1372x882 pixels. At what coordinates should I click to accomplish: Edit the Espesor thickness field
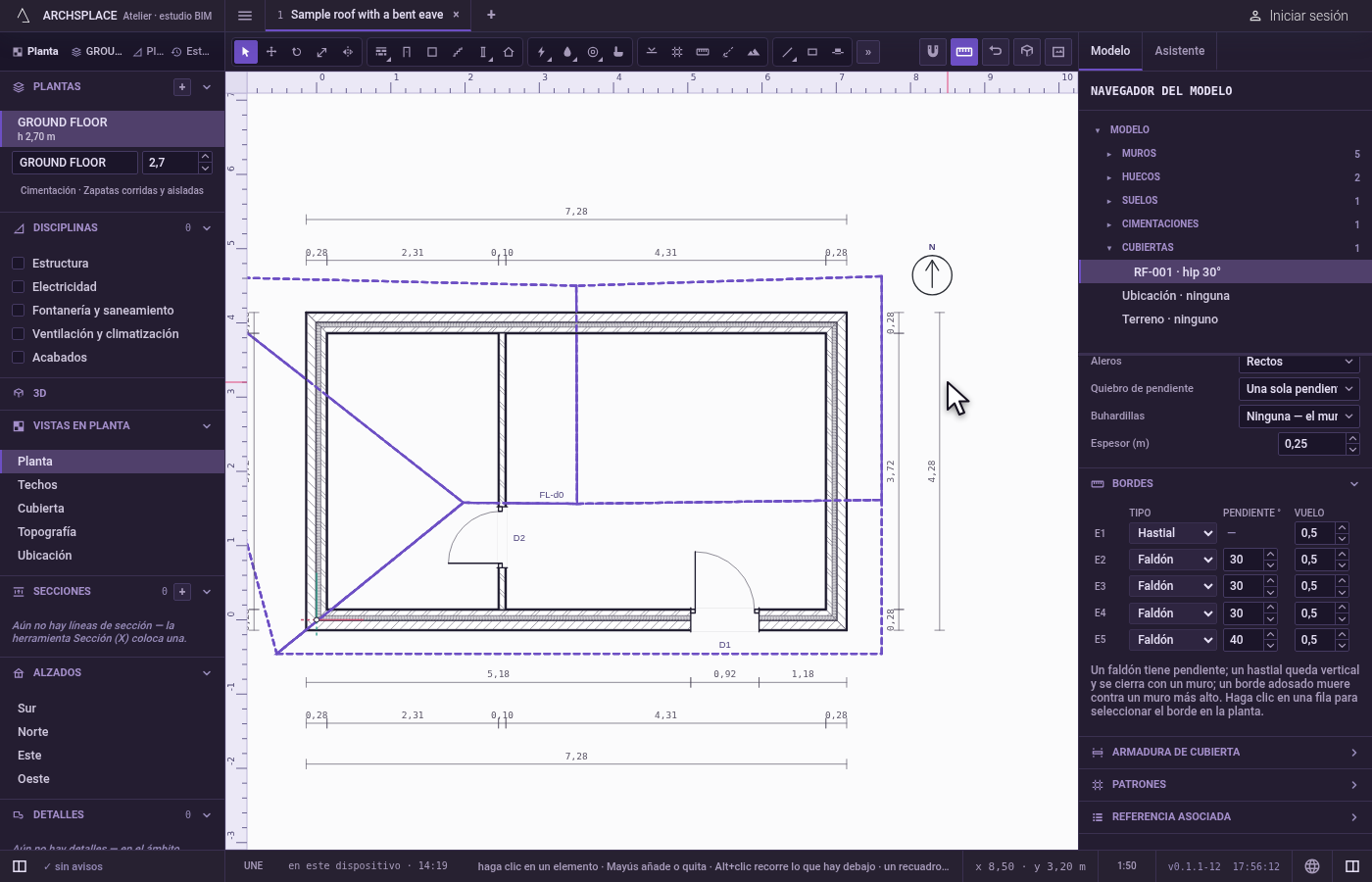1312,444
